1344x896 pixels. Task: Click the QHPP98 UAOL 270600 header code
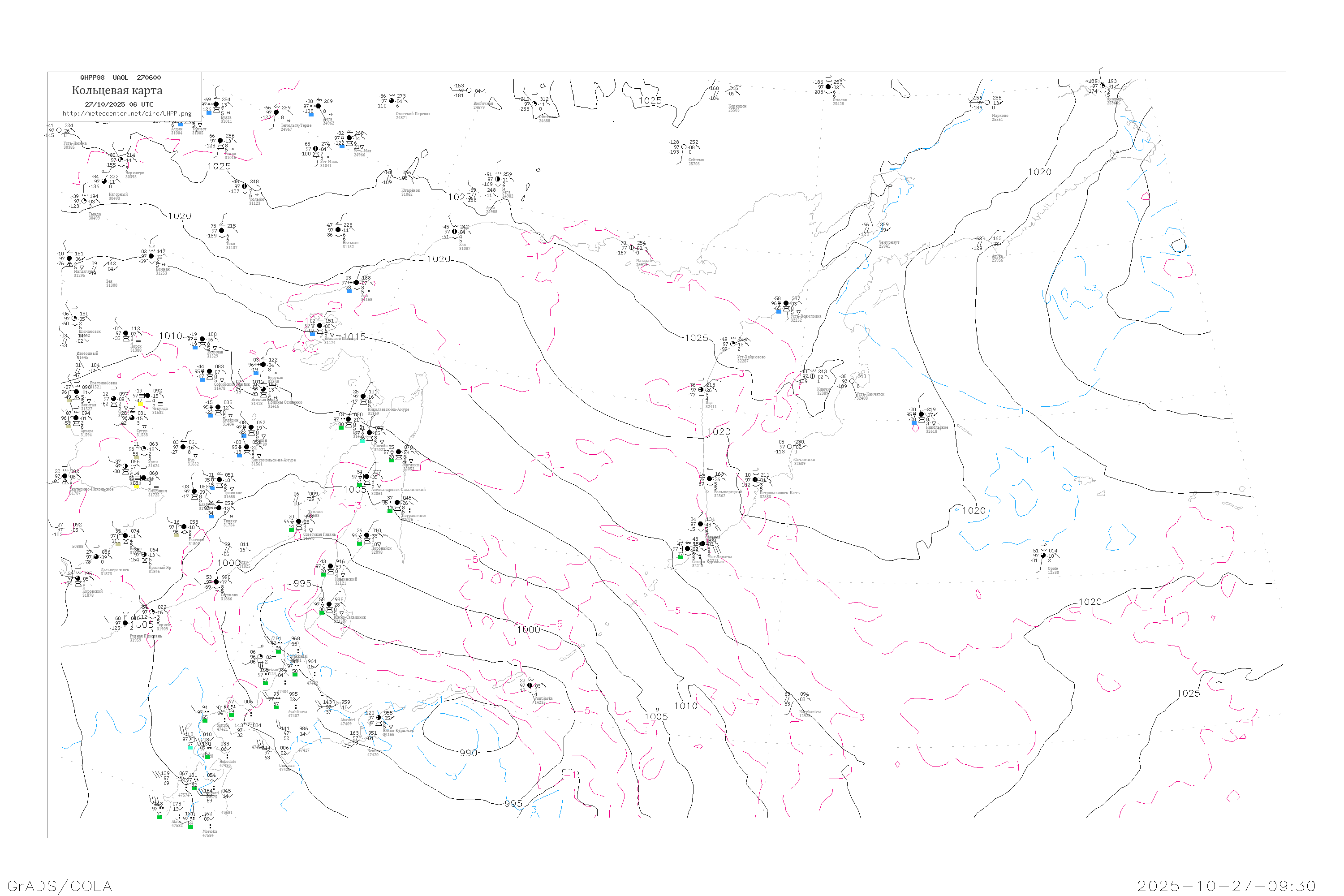[x=121, y=78]
